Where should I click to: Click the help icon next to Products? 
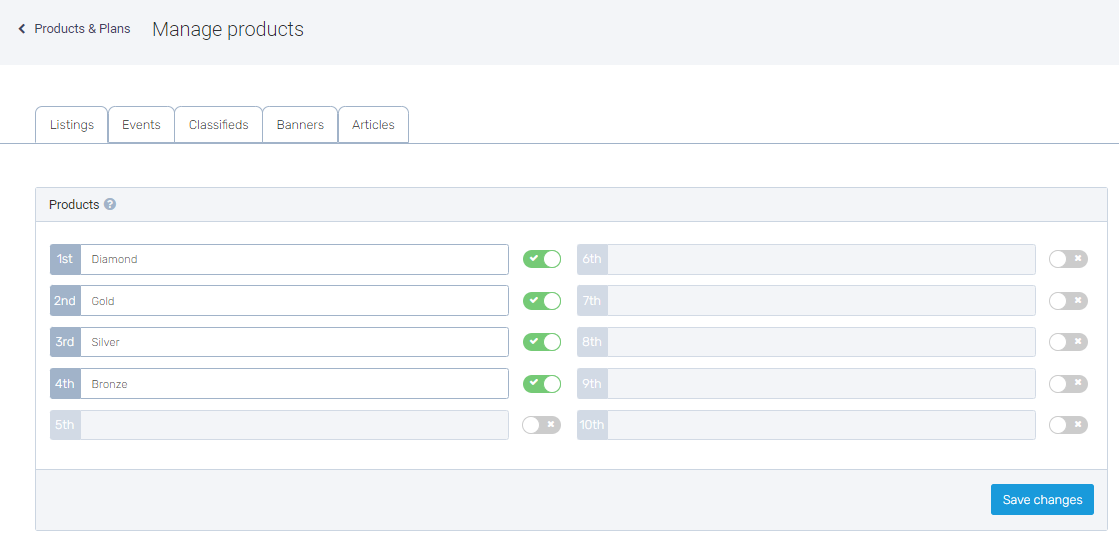point(110,204)
